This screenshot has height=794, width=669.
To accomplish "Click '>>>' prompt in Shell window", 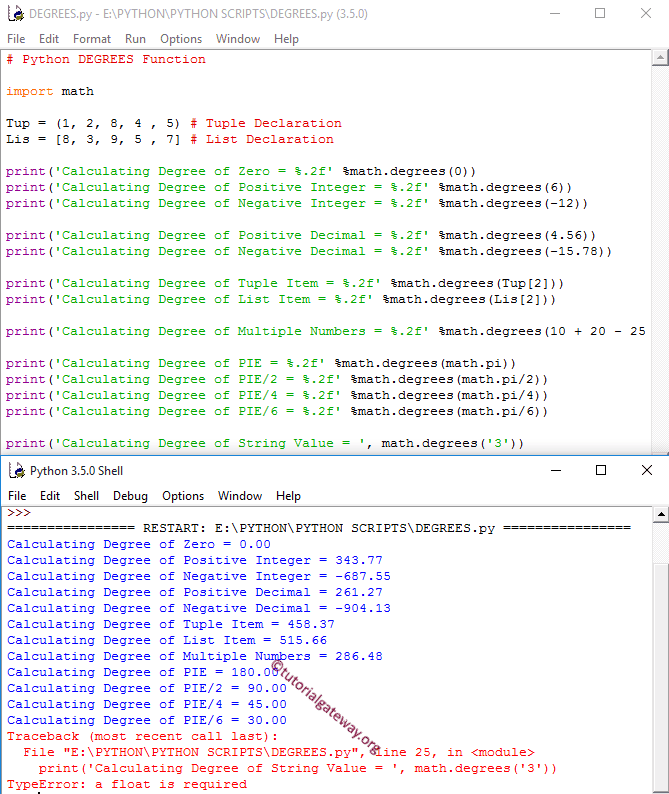I will [x=19, y=513].
